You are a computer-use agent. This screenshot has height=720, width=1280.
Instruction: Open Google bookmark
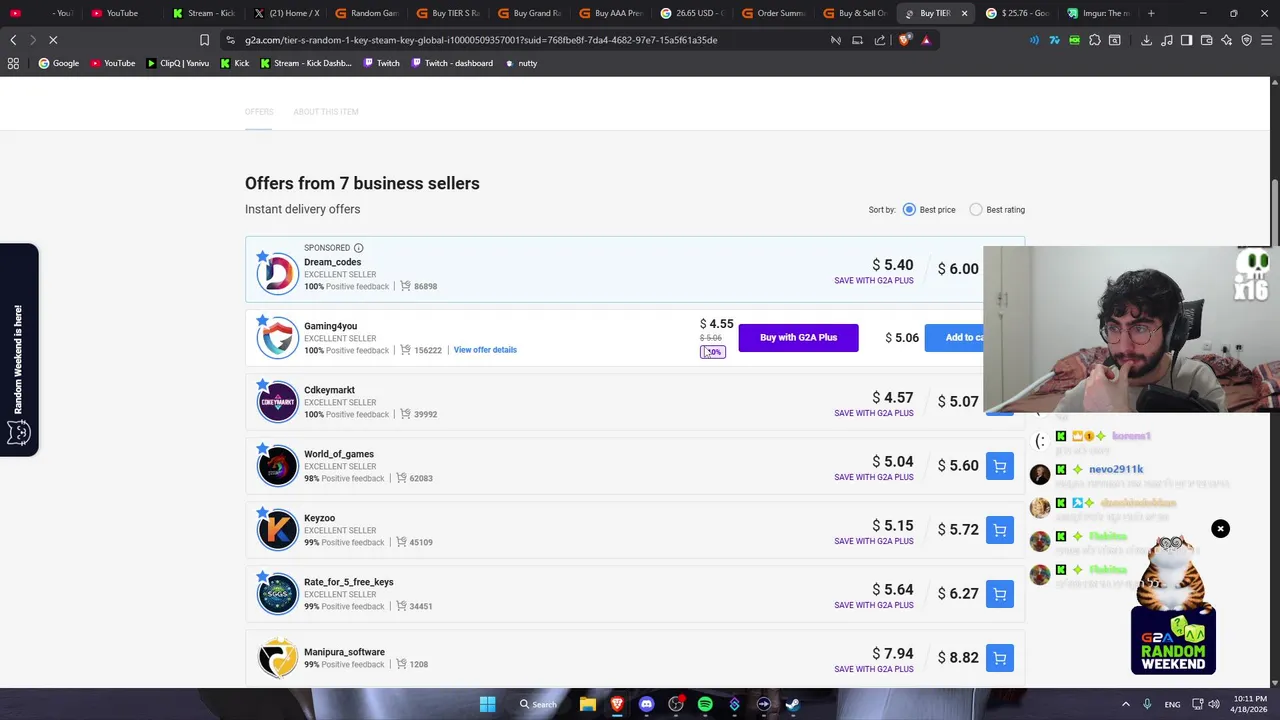click(x=59, y=63)
